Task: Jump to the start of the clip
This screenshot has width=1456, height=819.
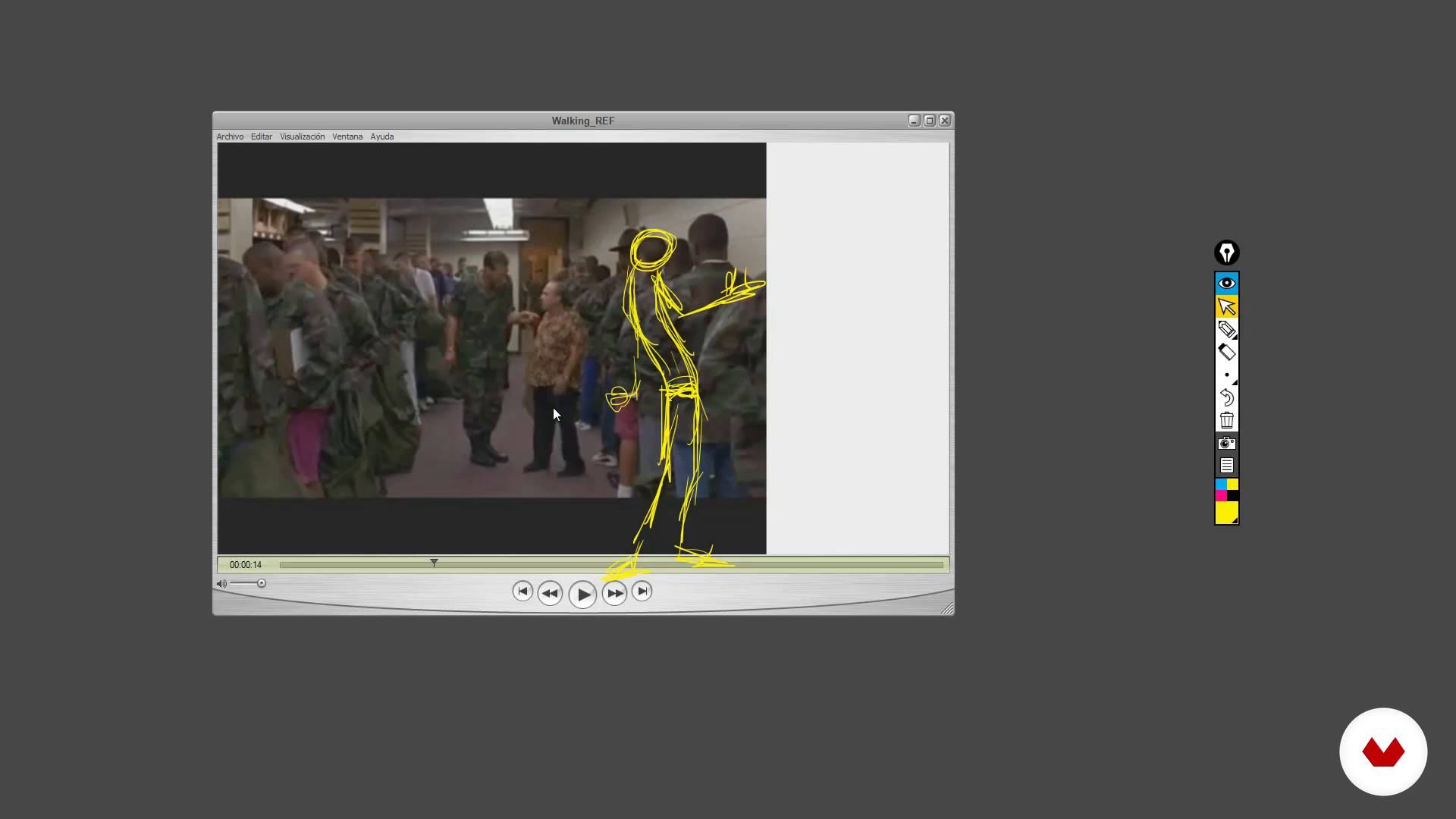Action: (x=522, y=591)
